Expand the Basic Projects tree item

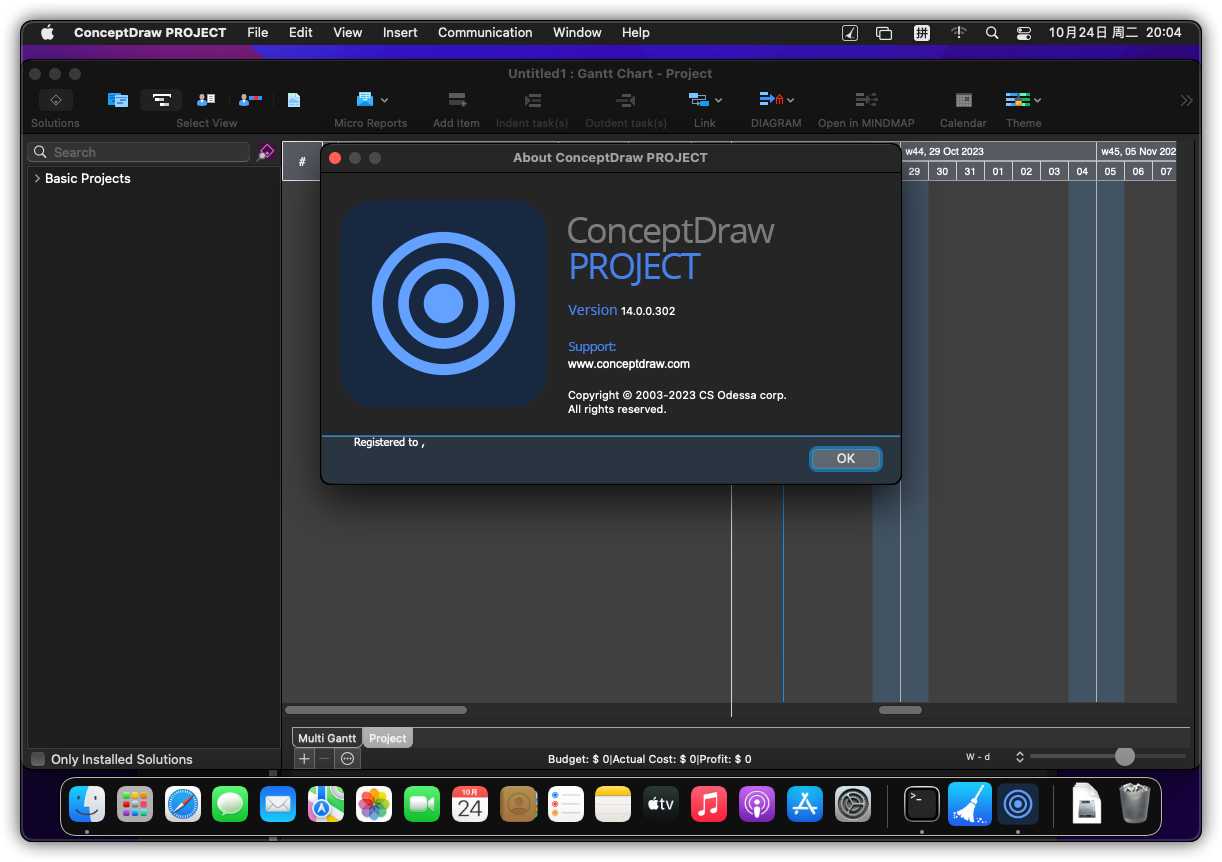pos(37,178)
